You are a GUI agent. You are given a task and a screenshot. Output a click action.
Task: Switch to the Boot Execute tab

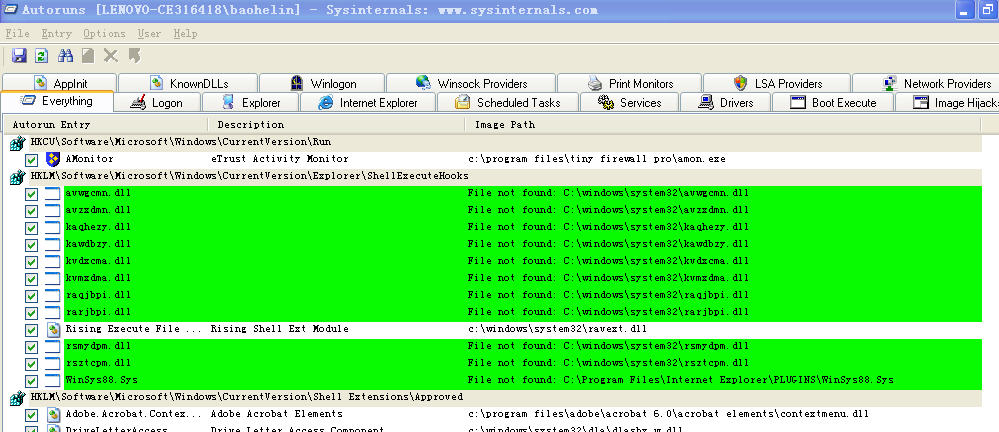pos(833,103)
